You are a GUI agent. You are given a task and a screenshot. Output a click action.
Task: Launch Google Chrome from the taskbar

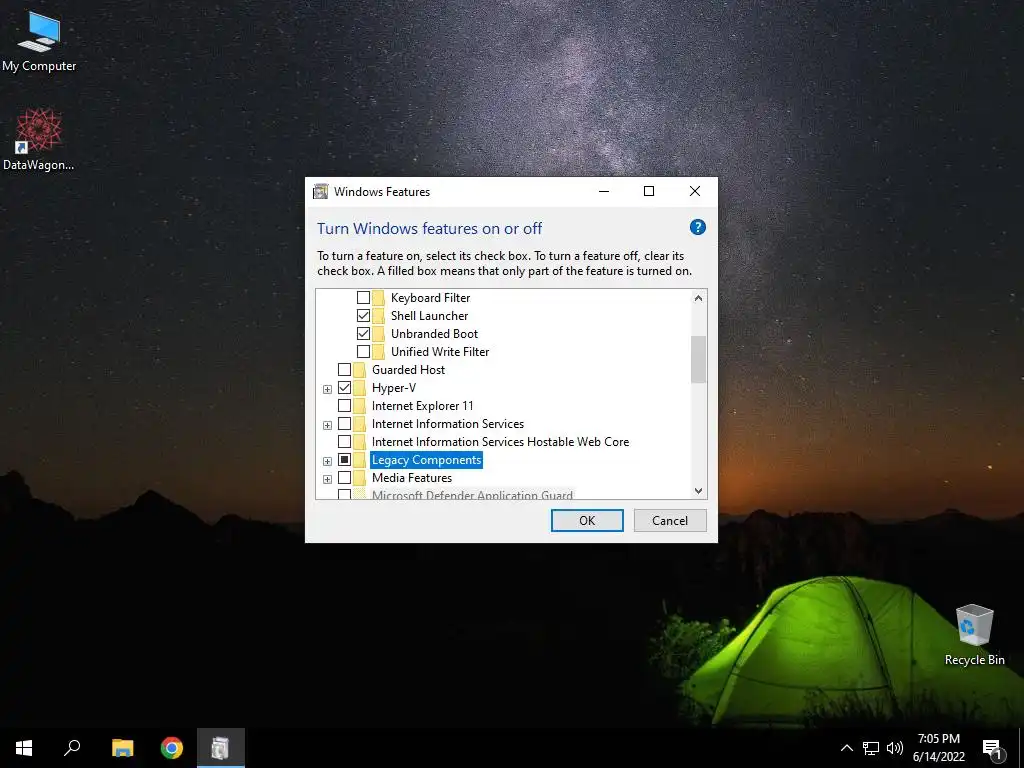tap(172, 748)
